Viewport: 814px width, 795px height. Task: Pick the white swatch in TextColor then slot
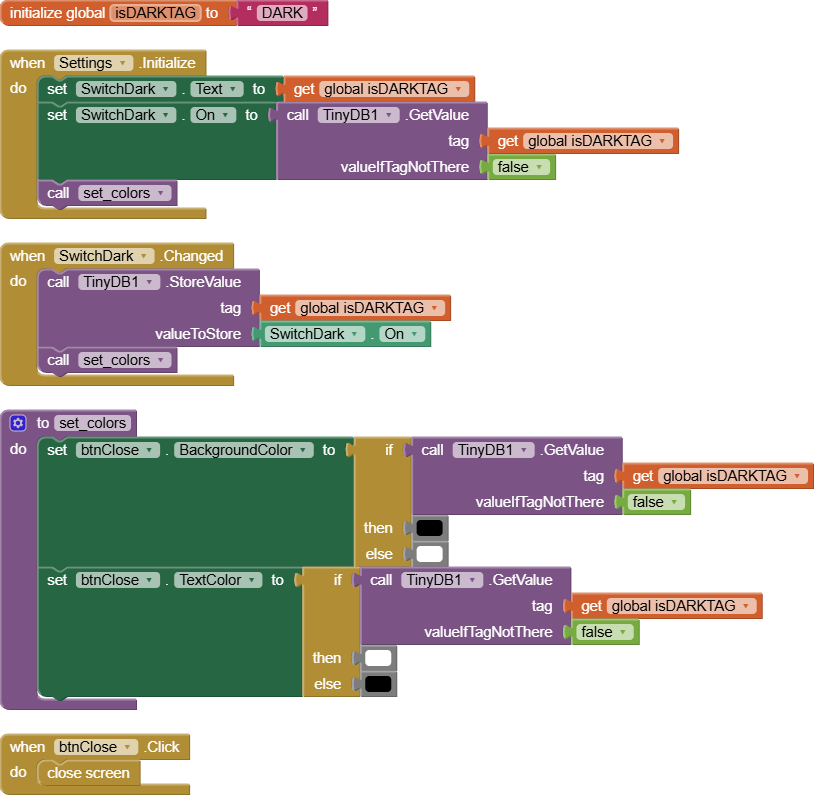click(x=378, y=658)
